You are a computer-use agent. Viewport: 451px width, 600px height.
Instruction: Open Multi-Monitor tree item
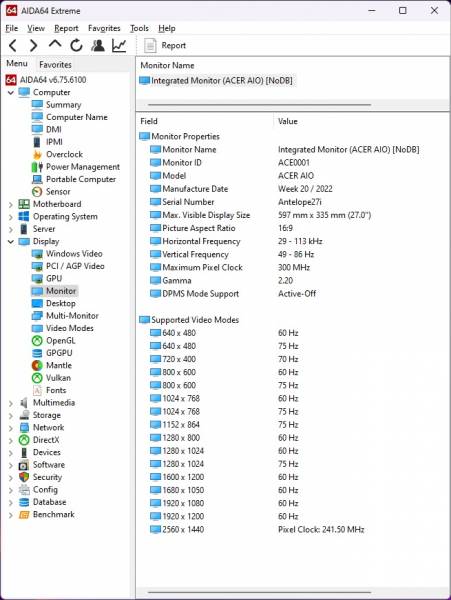(x=72, y=316)
